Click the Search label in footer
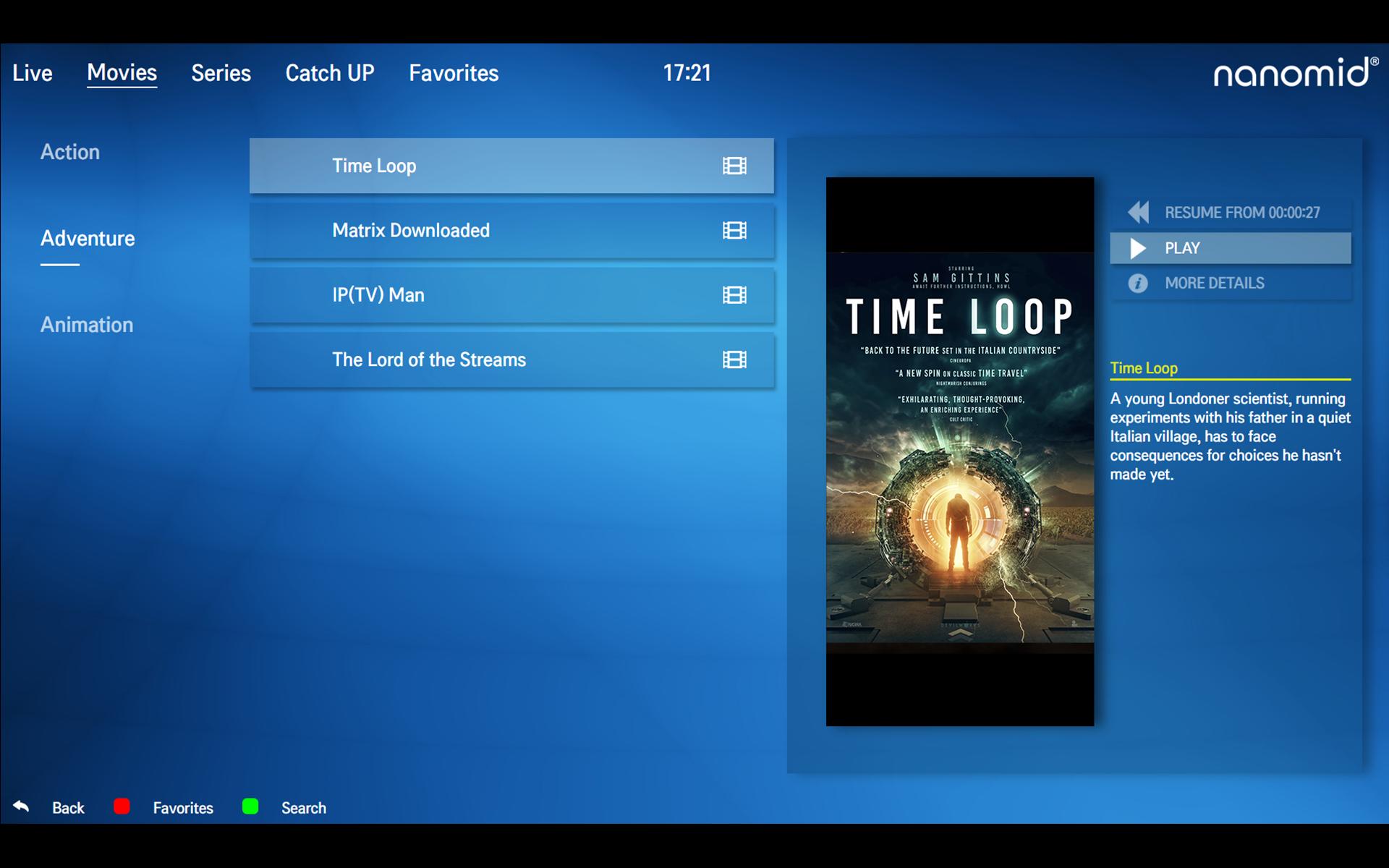Viewport: 1389px width, 868px height. coord(304,808)
